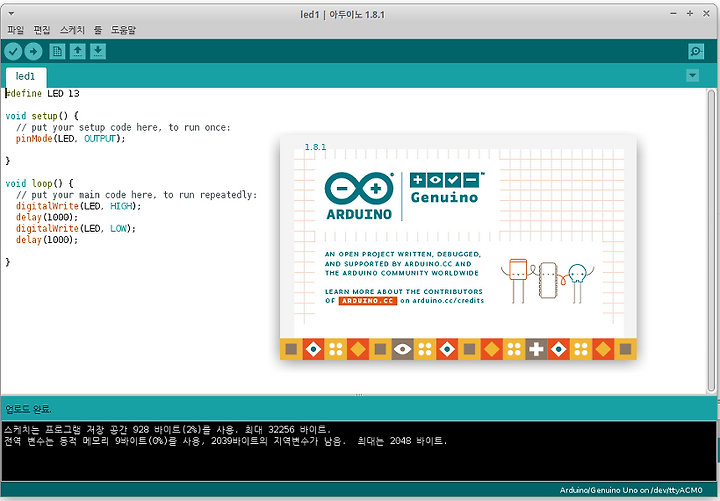
Task: Maximize the Arduino window
Action: coord(690,14)
